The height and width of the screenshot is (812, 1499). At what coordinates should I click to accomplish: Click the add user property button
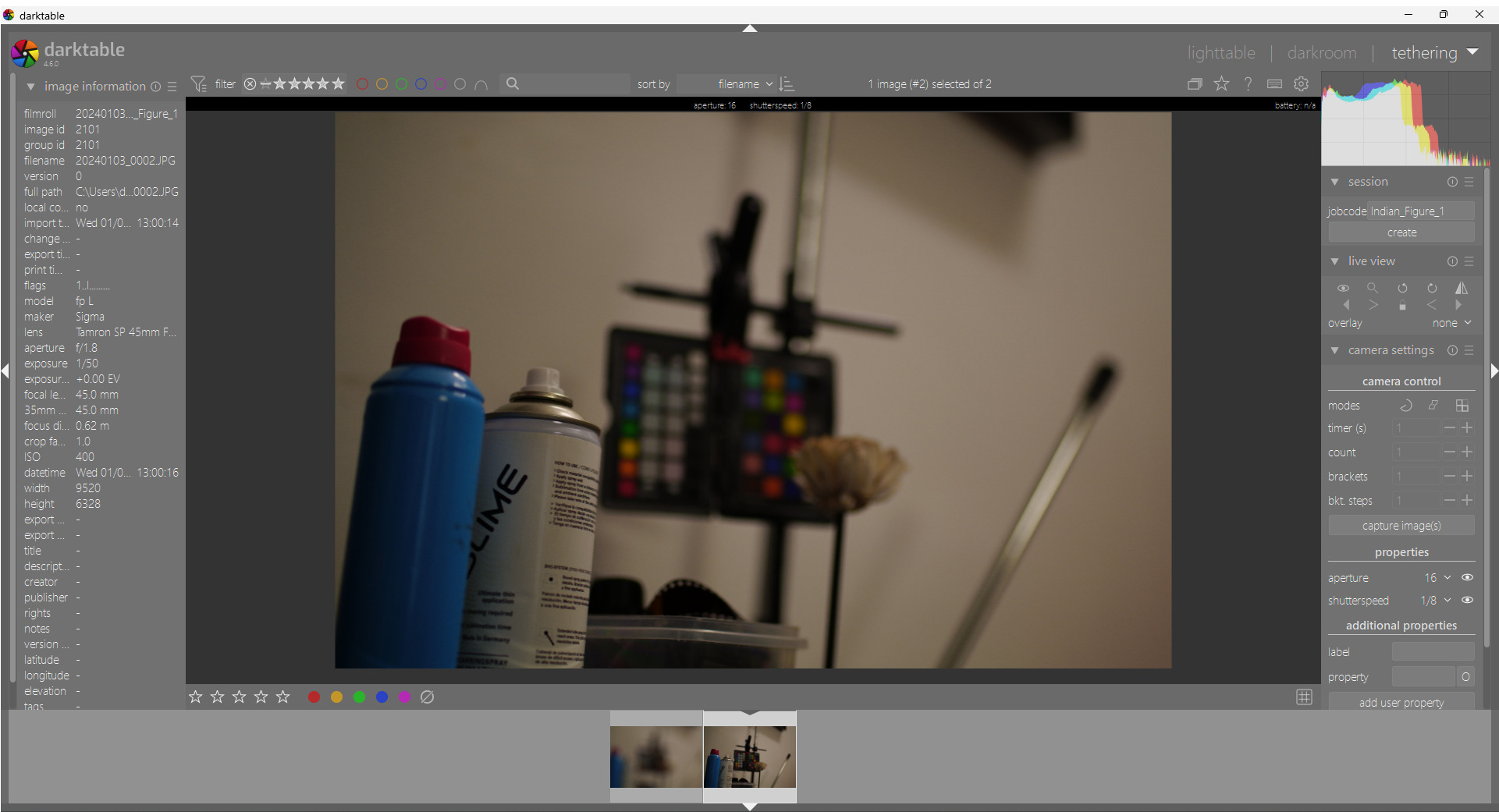pyautogui.click(x=1401, y=703)
